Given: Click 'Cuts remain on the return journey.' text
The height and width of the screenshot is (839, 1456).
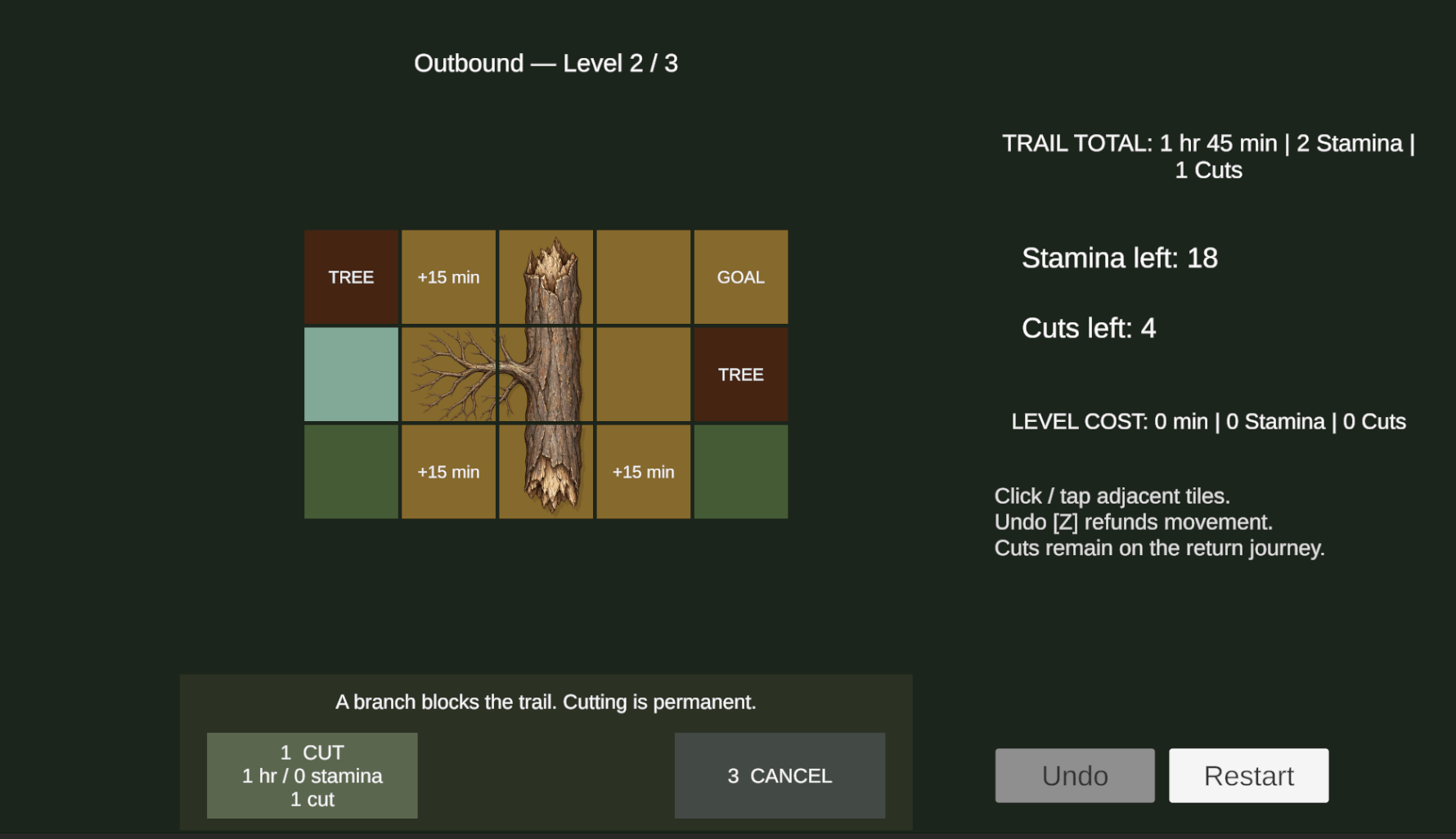Looking at the screenshot, I should 1159,548.
